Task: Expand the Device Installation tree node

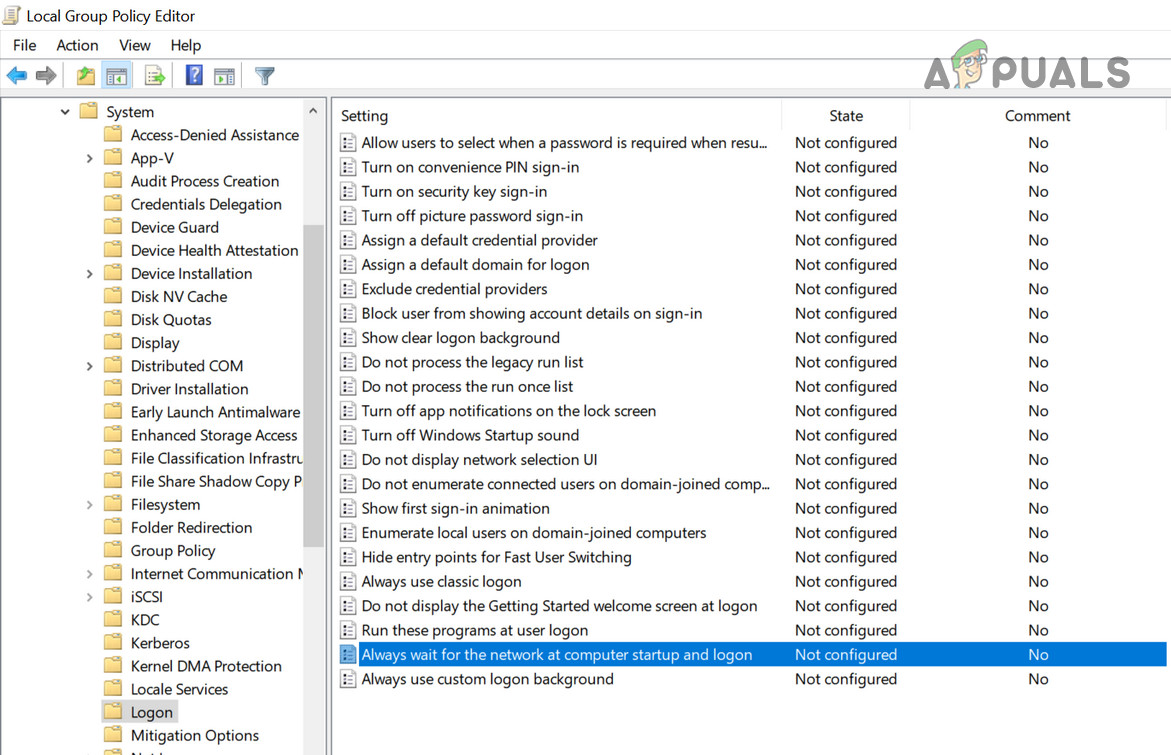Action: click(89, 273)
